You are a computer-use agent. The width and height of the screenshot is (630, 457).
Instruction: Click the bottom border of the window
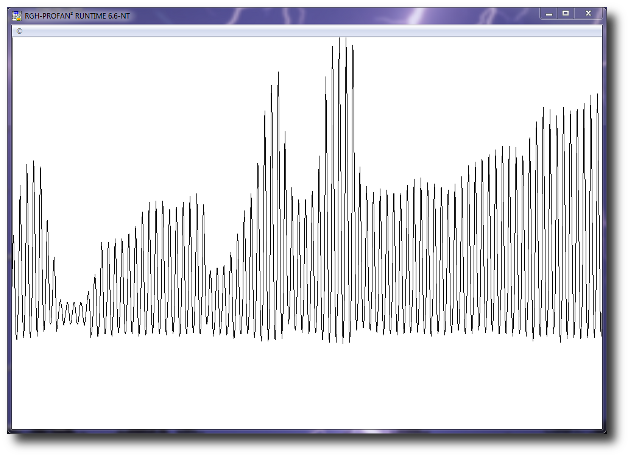pyautogui.click(x=300, y=431)
